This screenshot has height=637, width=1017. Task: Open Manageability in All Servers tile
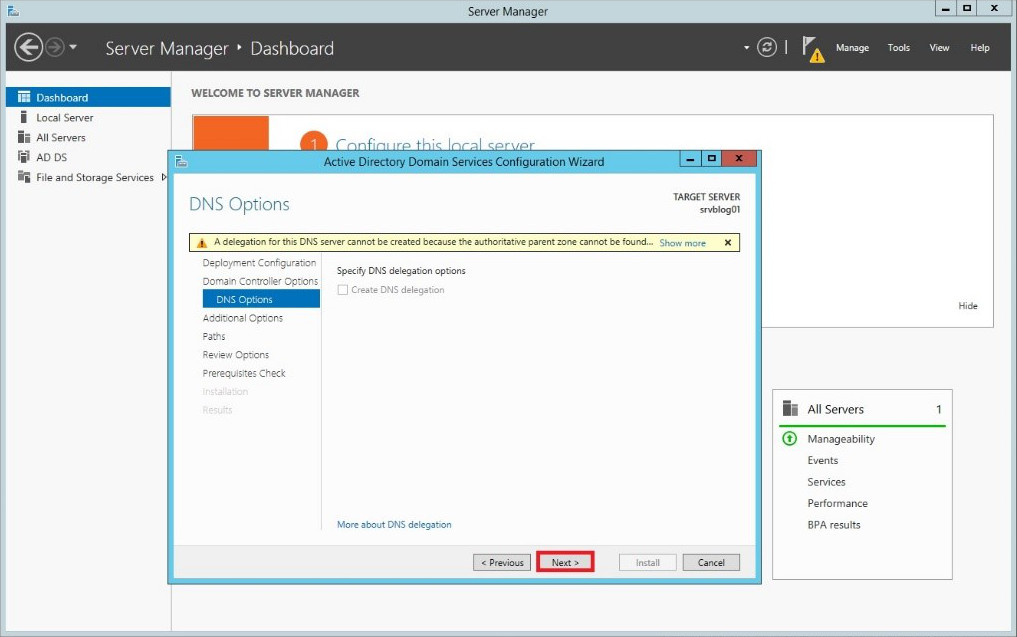point(841,439)
